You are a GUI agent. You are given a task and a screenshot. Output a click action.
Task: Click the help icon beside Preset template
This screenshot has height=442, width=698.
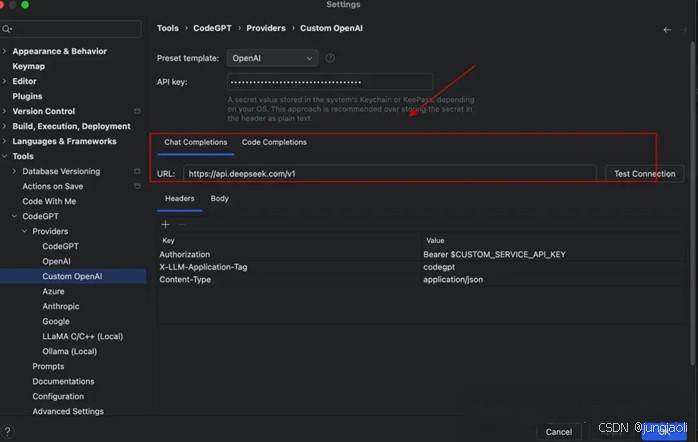330,58
